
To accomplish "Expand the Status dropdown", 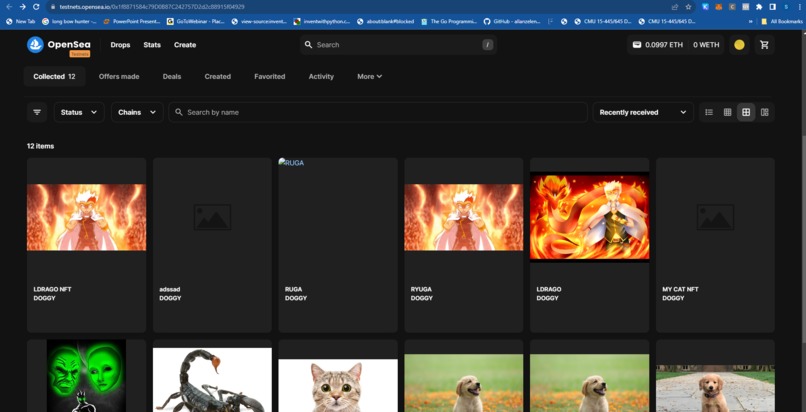I will pos(79,112).
